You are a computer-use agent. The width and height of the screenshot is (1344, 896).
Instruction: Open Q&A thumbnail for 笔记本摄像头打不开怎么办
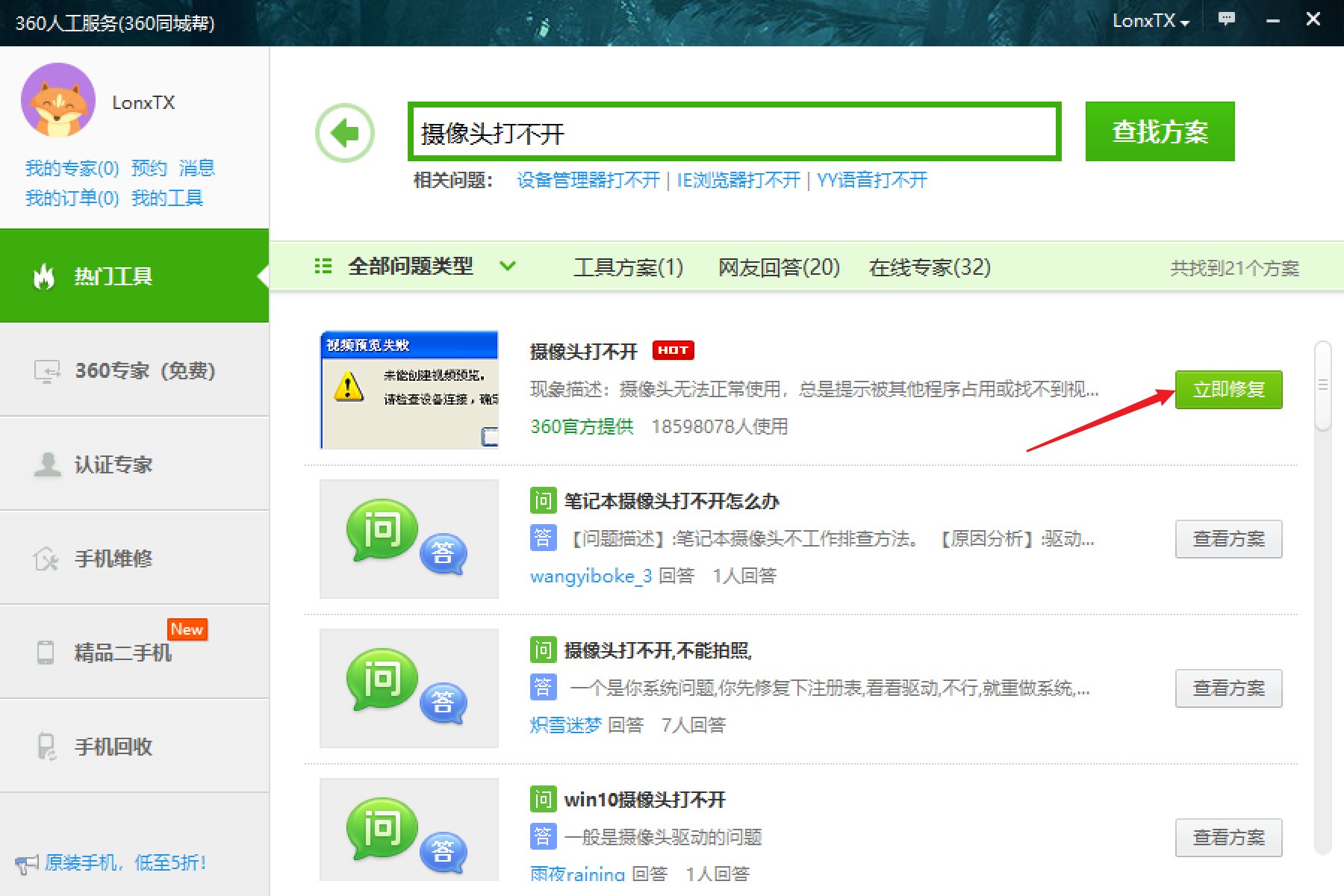(x=409, y=539)
